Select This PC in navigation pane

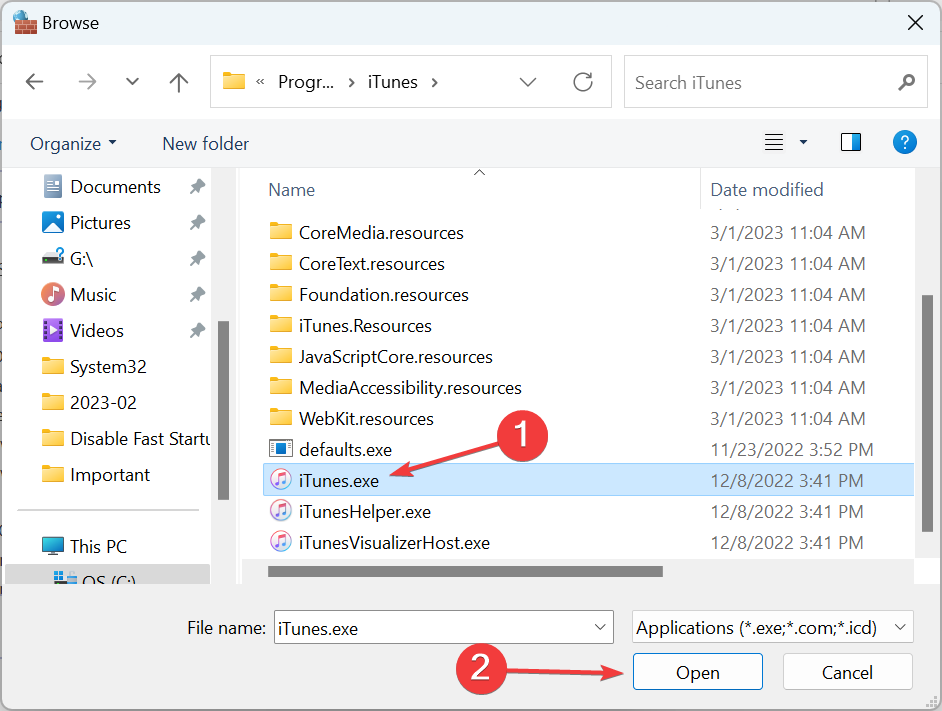[x=99, y=546]
